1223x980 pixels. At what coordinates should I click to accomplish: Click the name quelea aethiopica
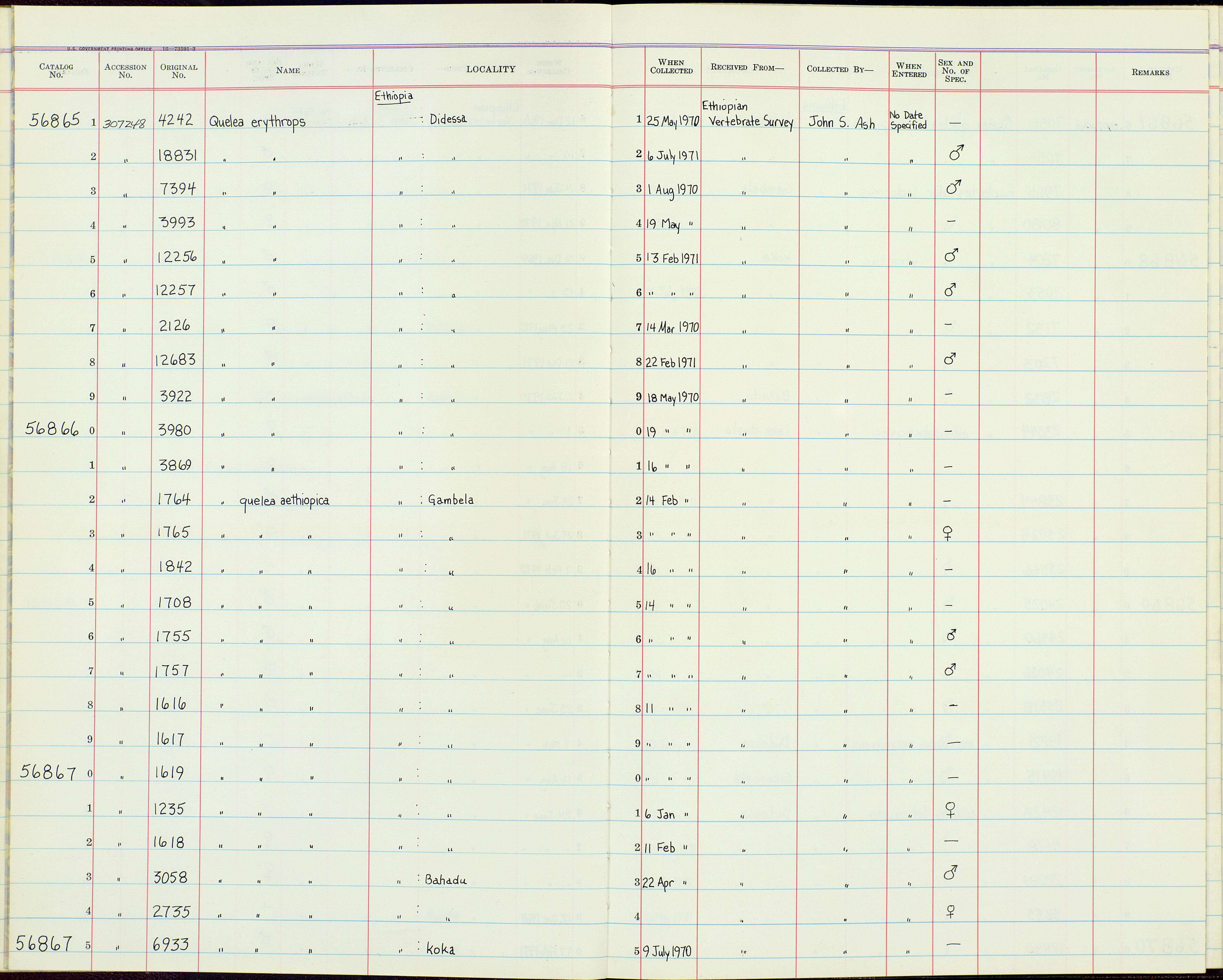pos(284,501)
